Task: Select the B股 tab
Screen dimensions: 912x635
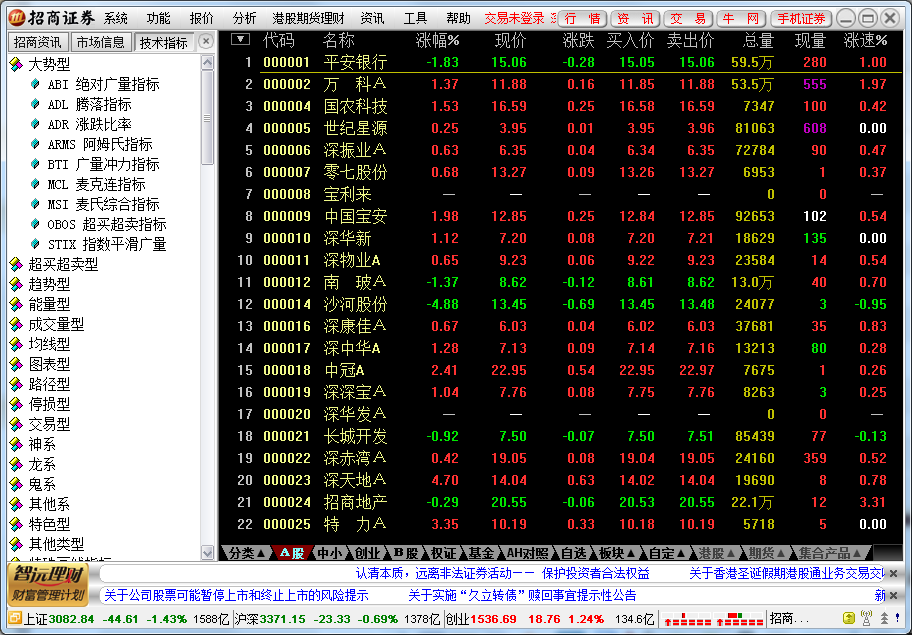Action: pyautogui.click(x=406, y=553)
